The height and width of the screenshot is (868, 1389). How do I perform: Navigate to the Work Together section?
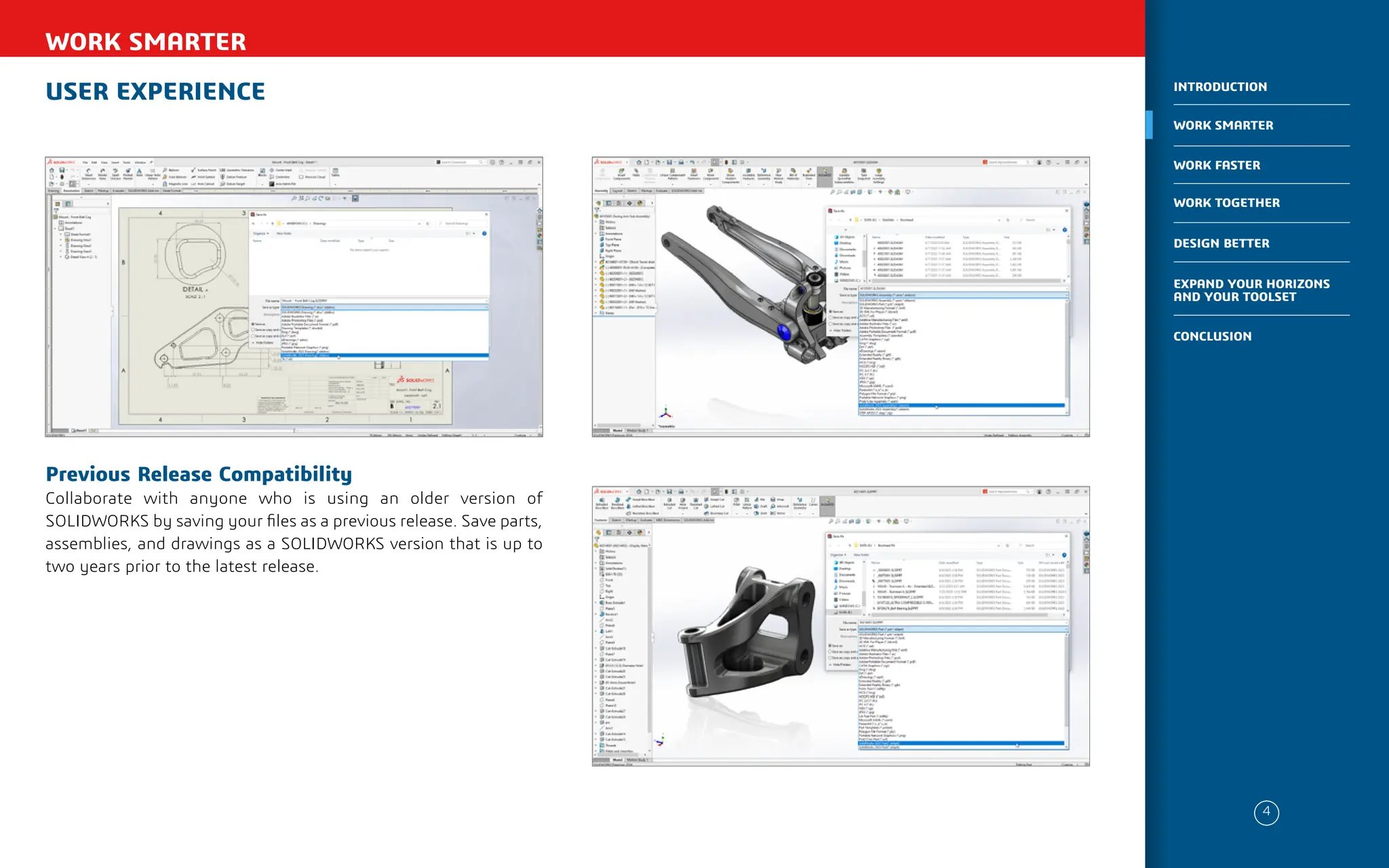click(1226, 203)
